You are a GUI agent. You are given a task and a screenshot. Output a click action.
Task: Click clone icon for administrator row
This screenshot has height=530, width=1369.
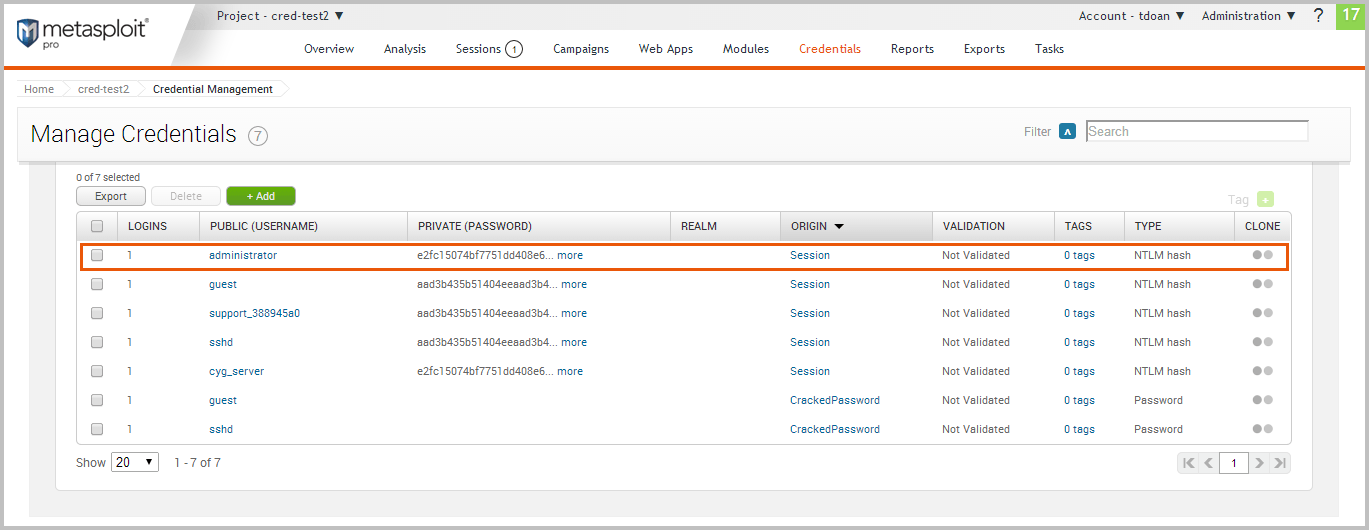click(1262, 255)
